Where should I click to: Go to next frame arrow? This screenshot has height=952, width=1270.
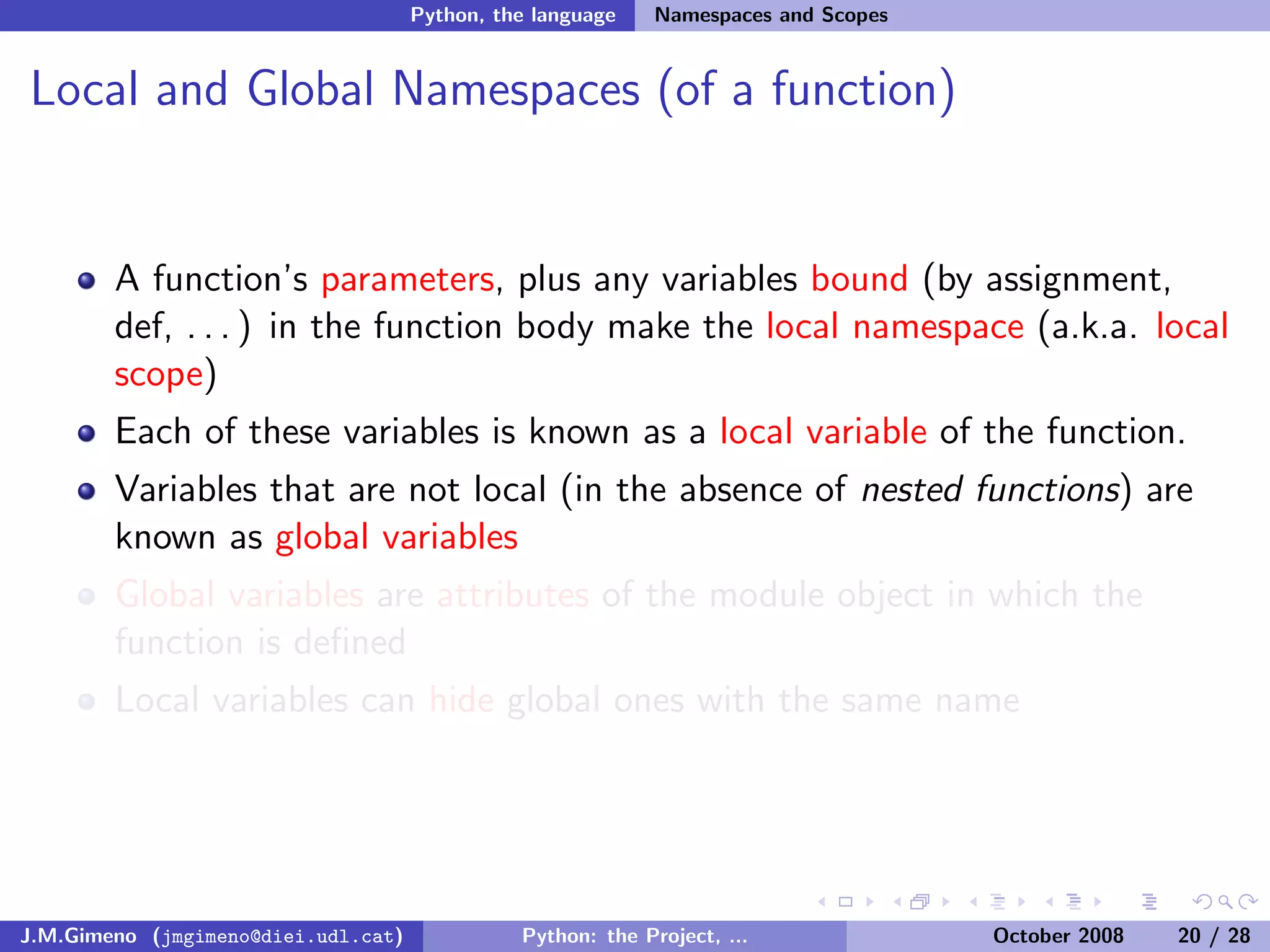946,902
